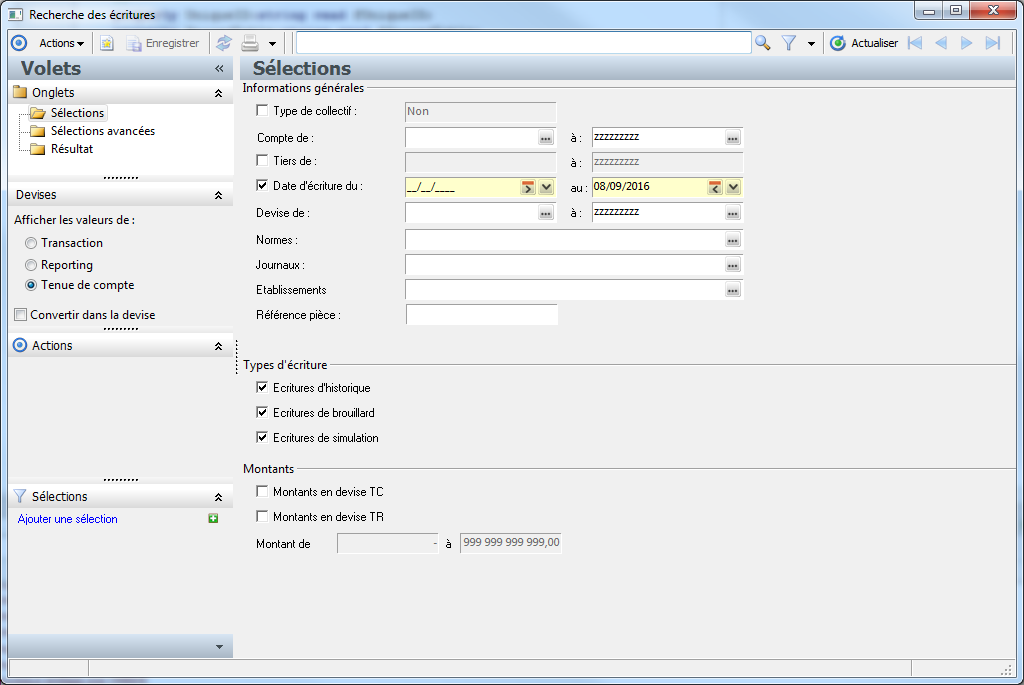Open the Journaux lookup ellipsis button
This screenshot has width=1024, height=685.
733,266
